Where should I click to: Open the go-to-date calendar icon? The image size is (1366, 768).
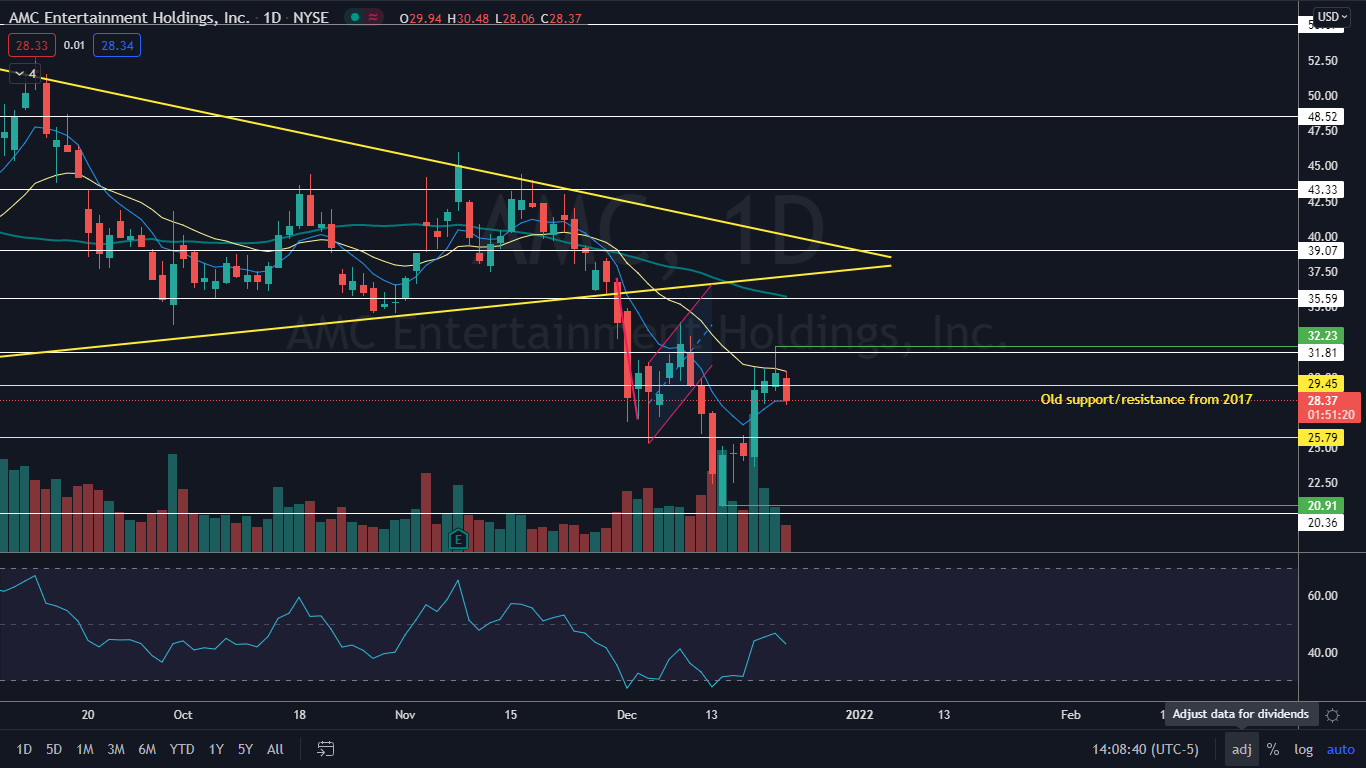326,748
